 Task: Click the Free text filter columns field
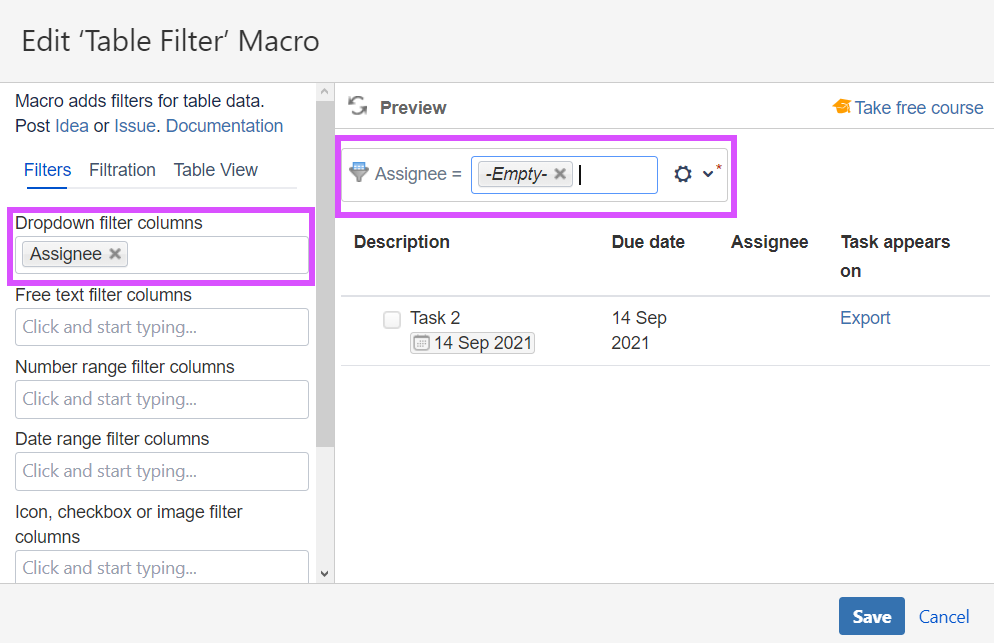[x=162, y=327]
